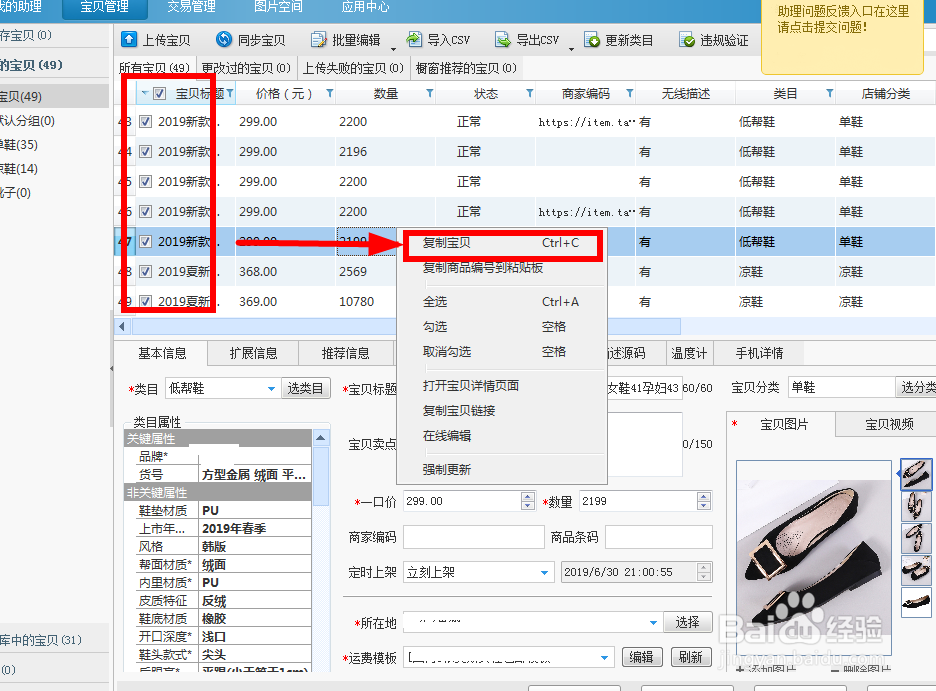Click the 选分类 button
This screenshot has height=691, width=936.
917,387
